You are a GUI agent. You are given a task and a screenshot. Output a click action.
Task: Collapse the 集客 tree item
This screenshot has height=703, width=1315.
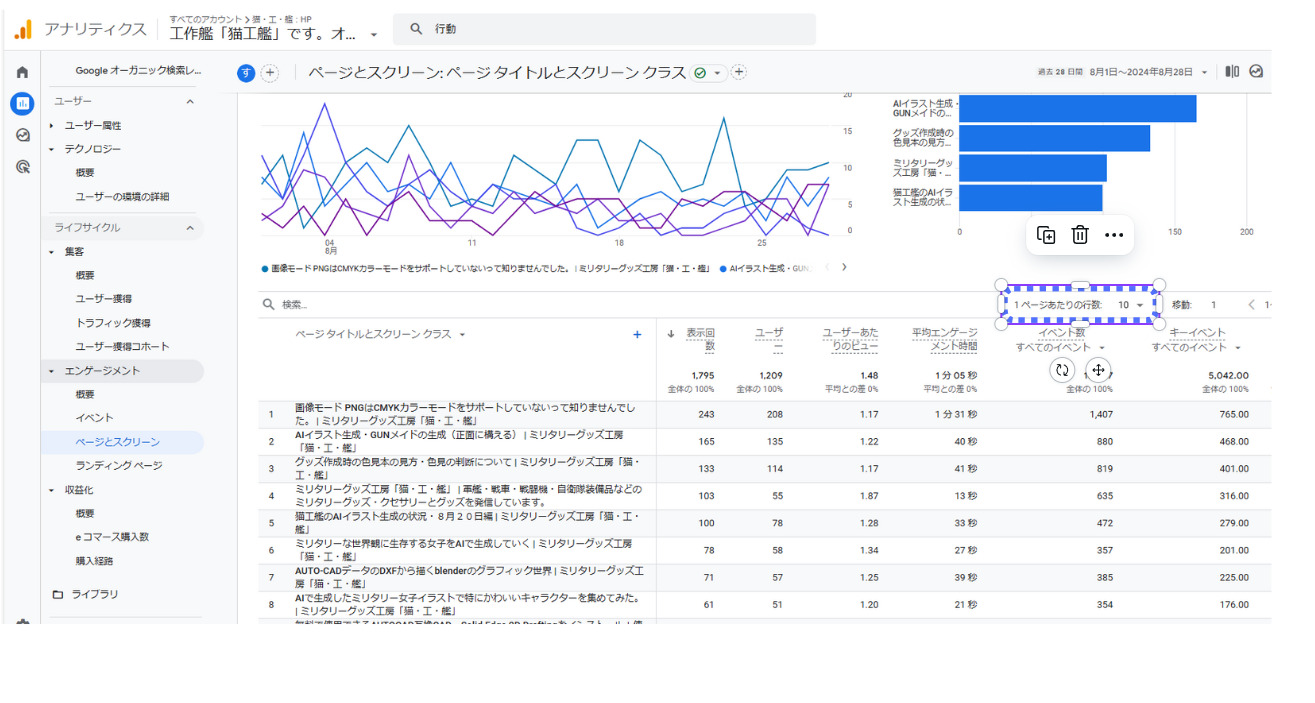click(52, 252)
